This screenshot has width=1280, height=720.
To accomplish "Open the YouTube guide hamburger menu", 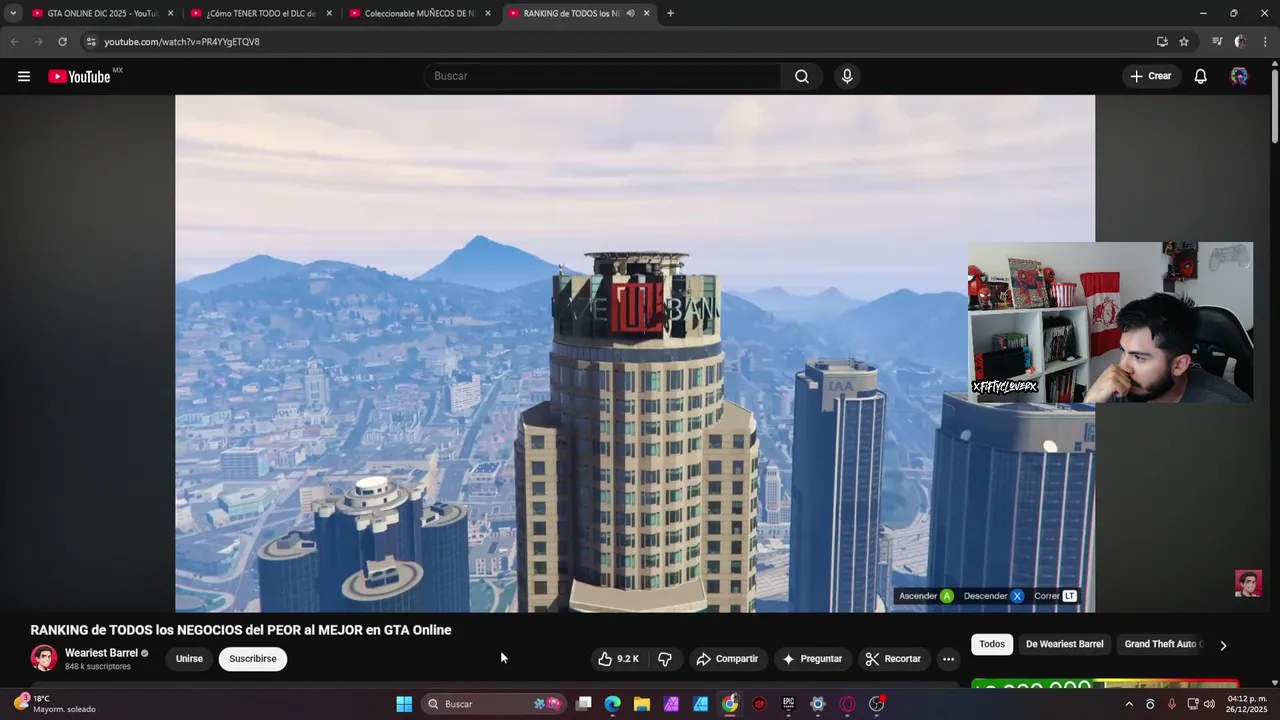I will click(24, 76).
